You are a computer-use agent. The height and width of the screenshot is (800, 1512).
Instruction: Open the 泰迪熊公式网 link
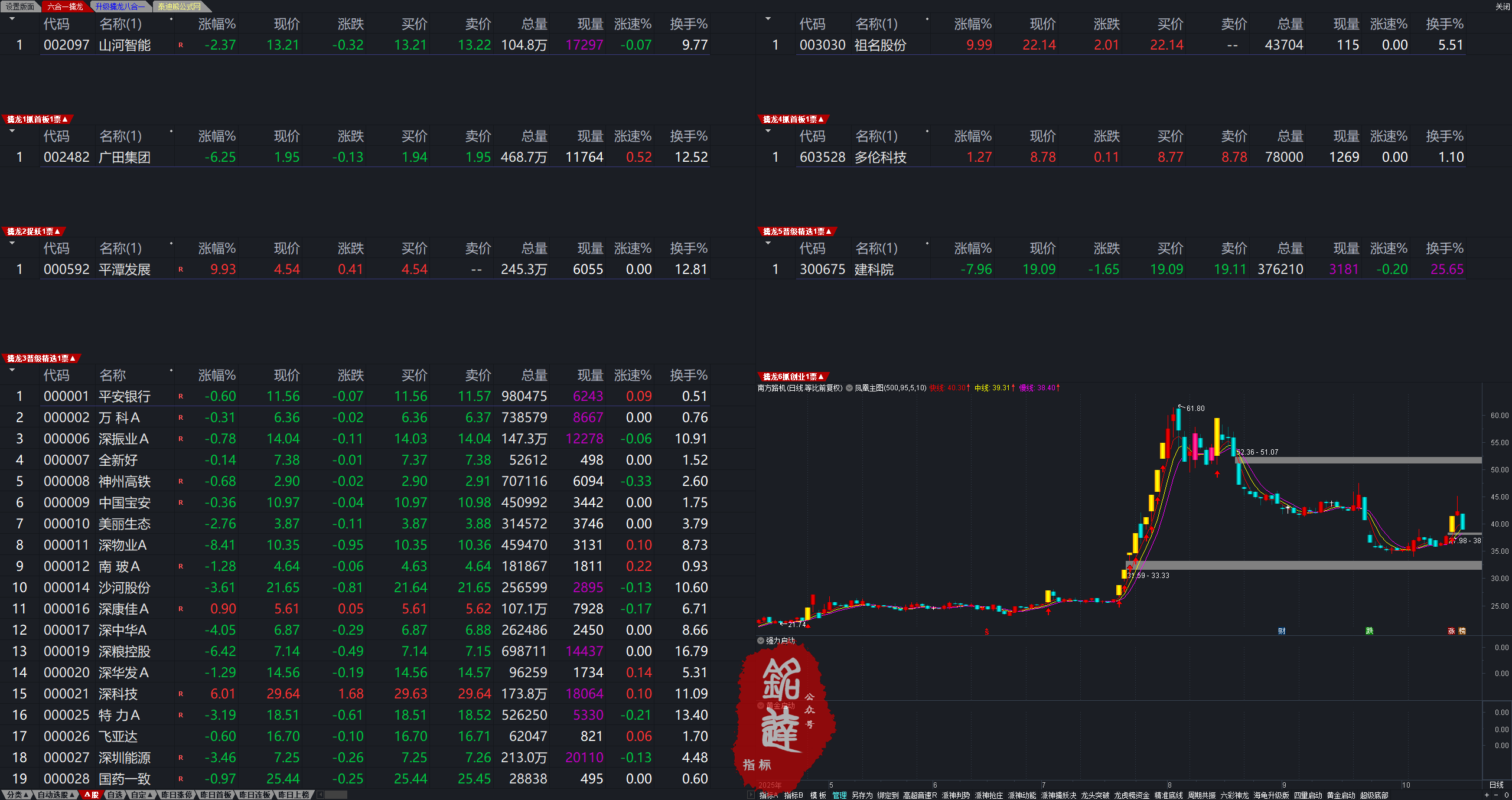180,6
